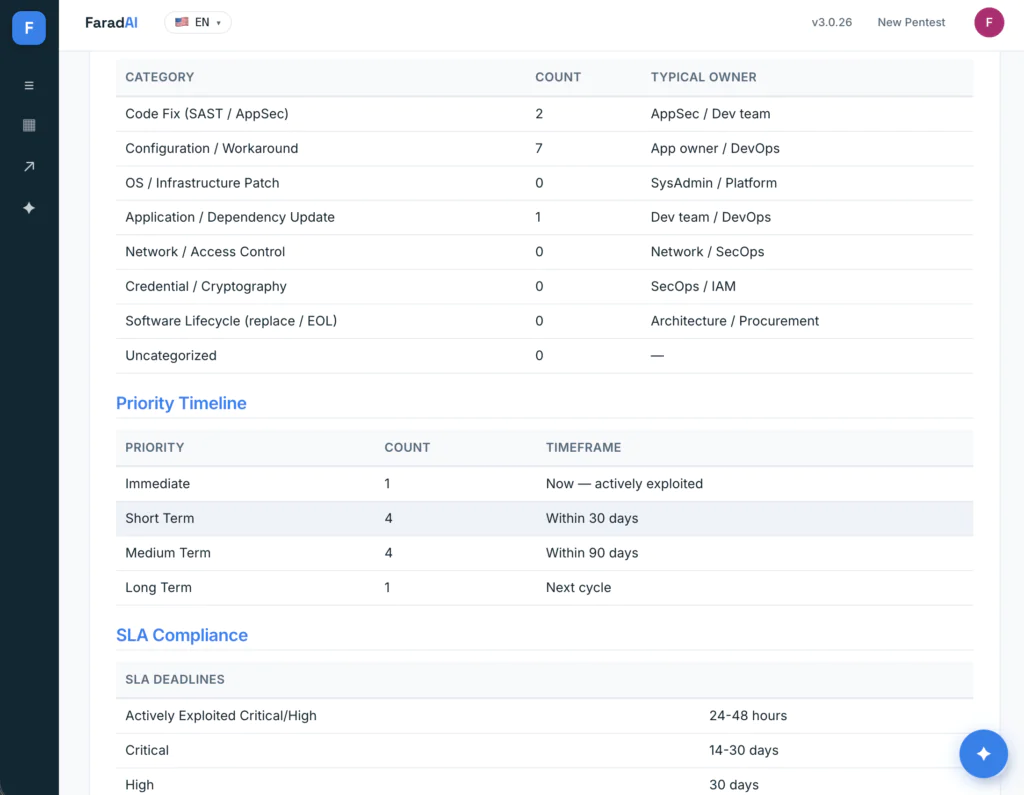This screenshot has width=1024, height=795.
Task: Click the TIMEFRAME column header
Action: coord(583,447)
